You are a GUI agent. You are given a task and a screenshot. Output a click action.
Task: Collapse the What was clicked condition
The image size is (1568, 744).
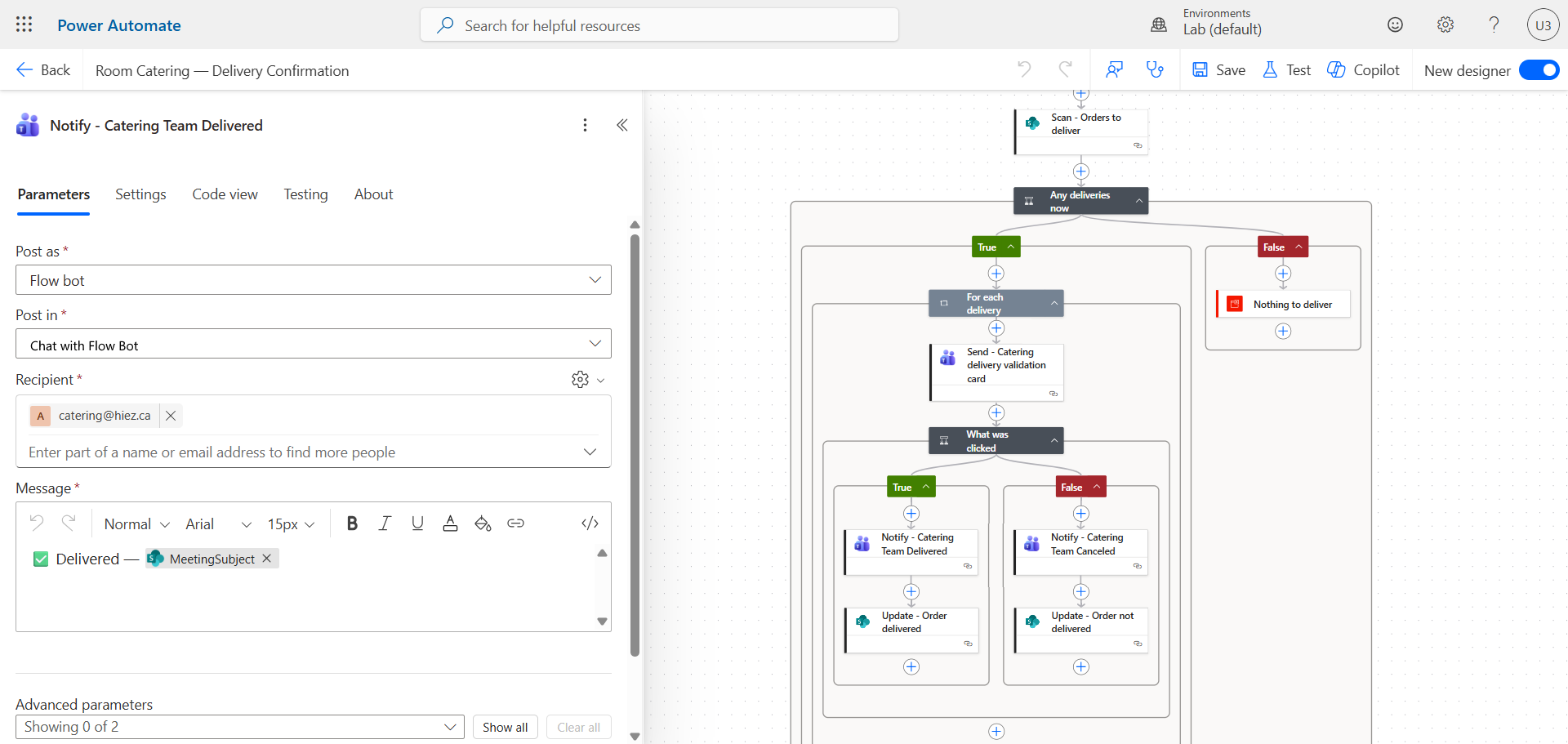point(1054,440)
